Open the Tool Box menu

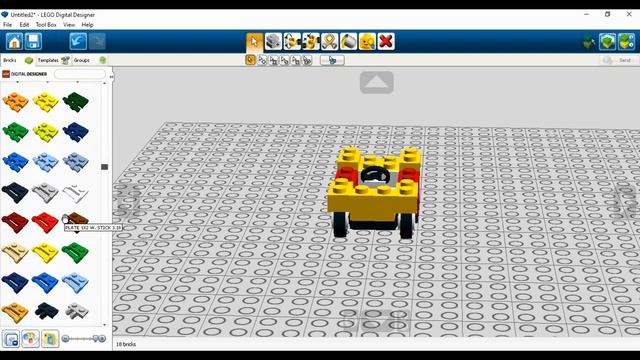[x=46, y=25]
